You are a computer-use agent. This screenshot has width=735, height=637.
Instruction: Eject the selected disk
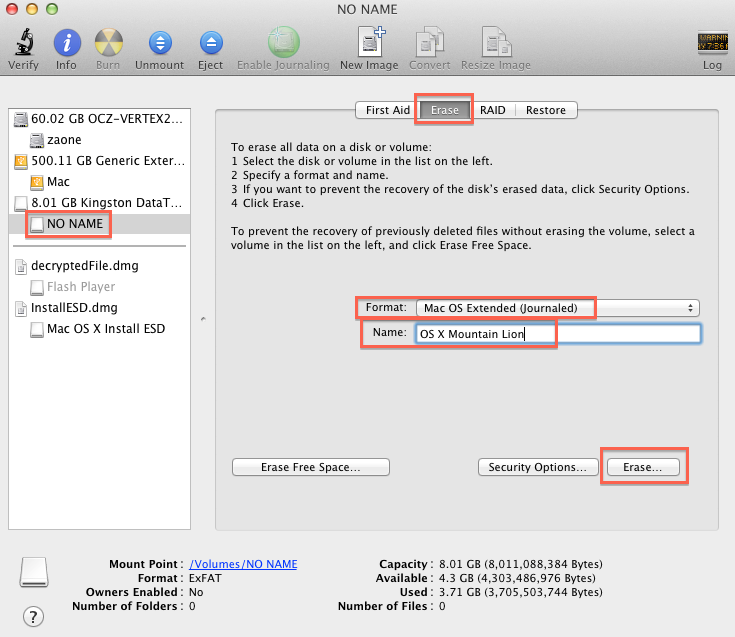coord(210,43)
